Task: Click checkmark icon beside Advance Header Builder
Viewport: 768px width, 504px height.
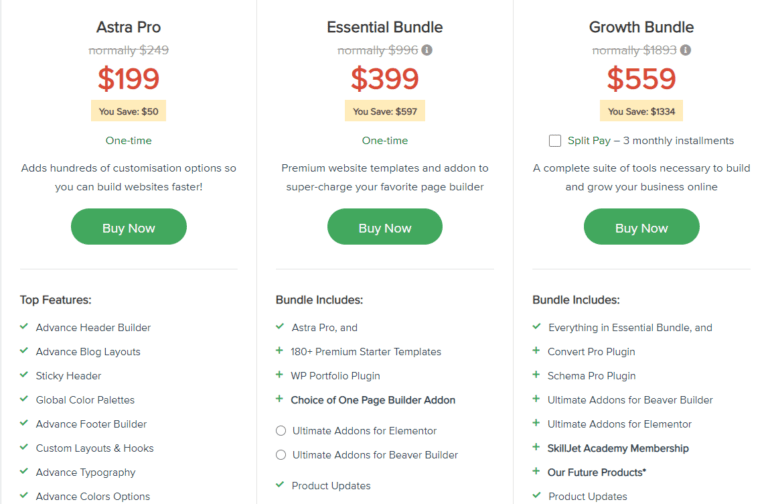Action: pos(24,327)
